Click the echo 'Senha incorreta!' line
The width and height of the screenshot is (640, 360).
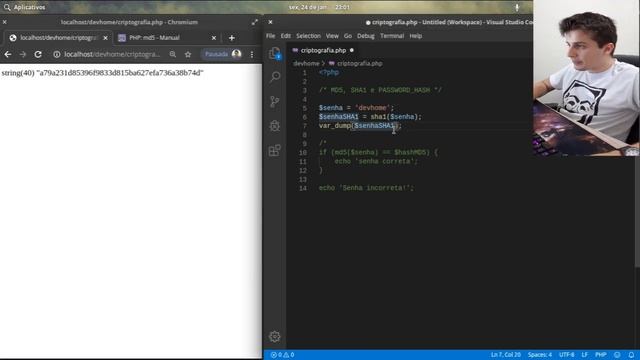point(366,188)
